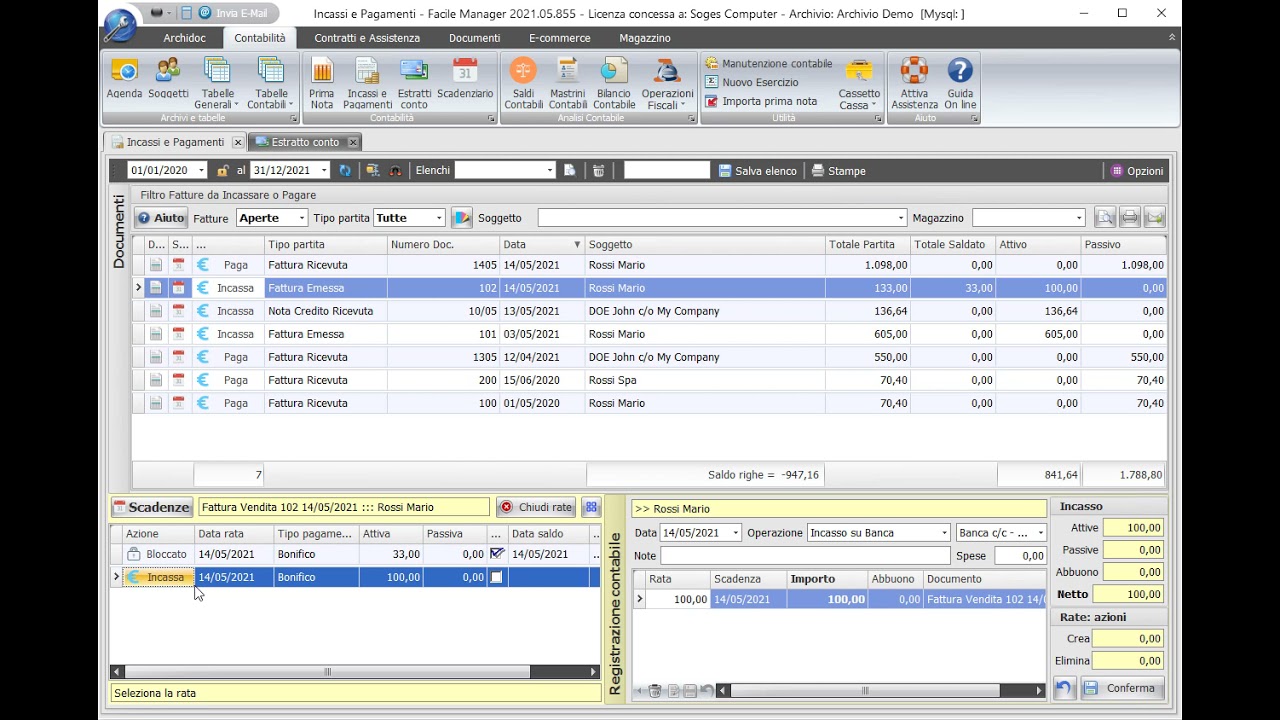Image resolution: width=1280 pixels, height=720 pixels.
Task: Click the Facile Manager application logo
Action: point(121,24)
